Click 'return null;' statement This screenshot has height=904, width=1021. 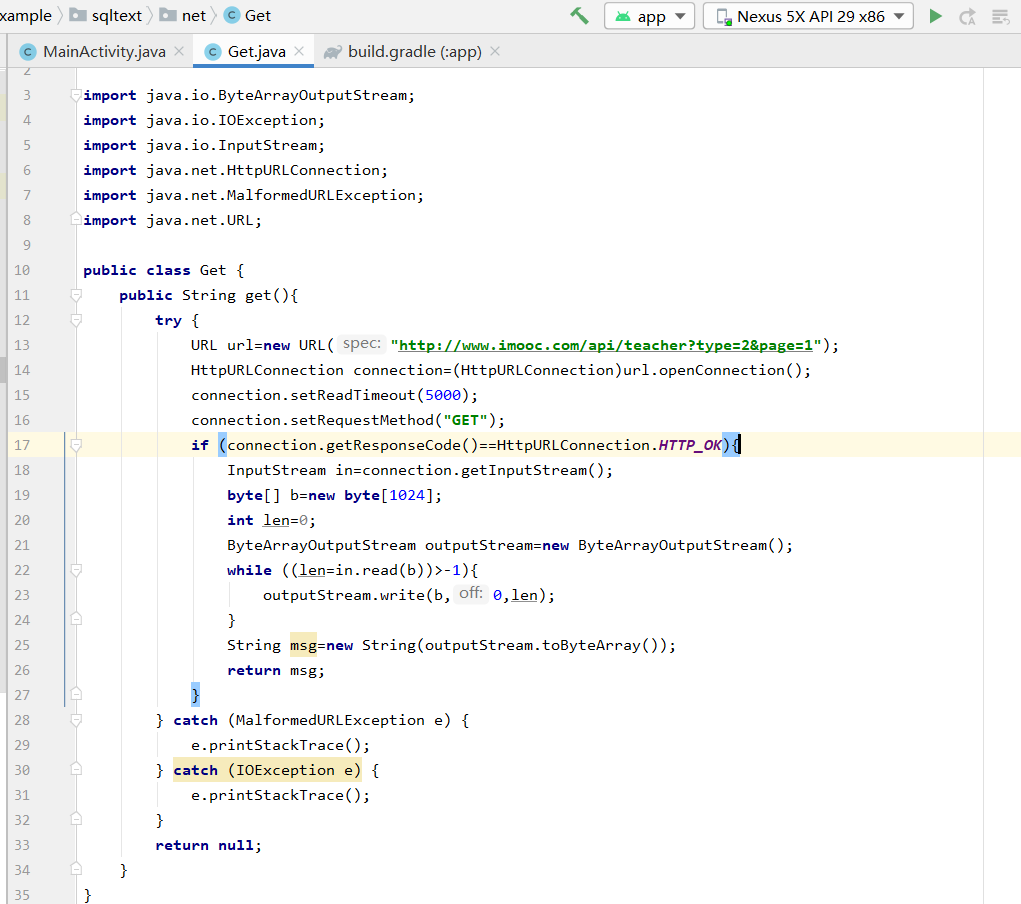pyautogui.click(x=208, y=845)
